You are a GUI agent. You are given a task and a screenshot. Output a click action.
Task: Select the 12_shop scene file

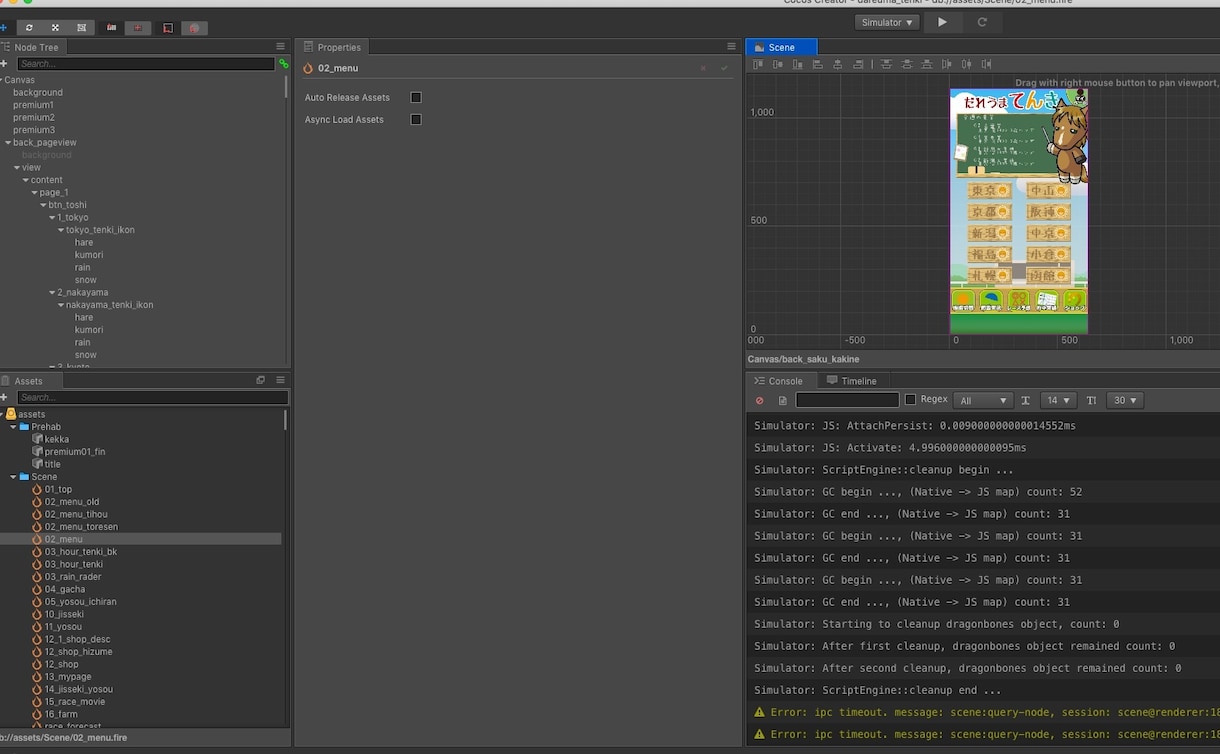tap(61, 665)
